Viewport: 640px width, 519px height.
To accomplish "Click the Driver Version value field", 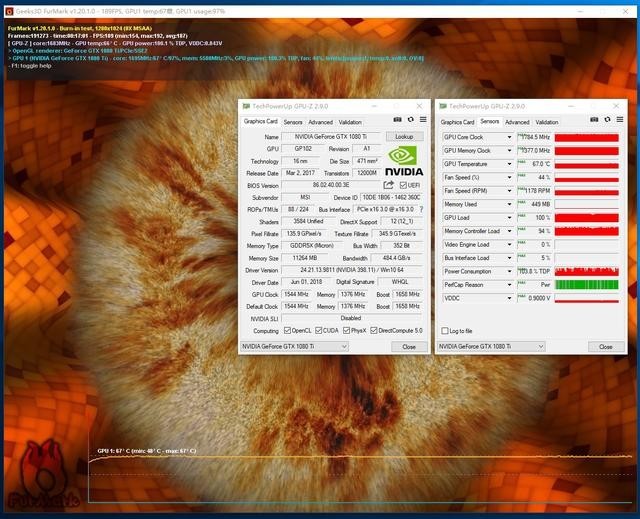I will pyautogui.click(x=352, y=270).
